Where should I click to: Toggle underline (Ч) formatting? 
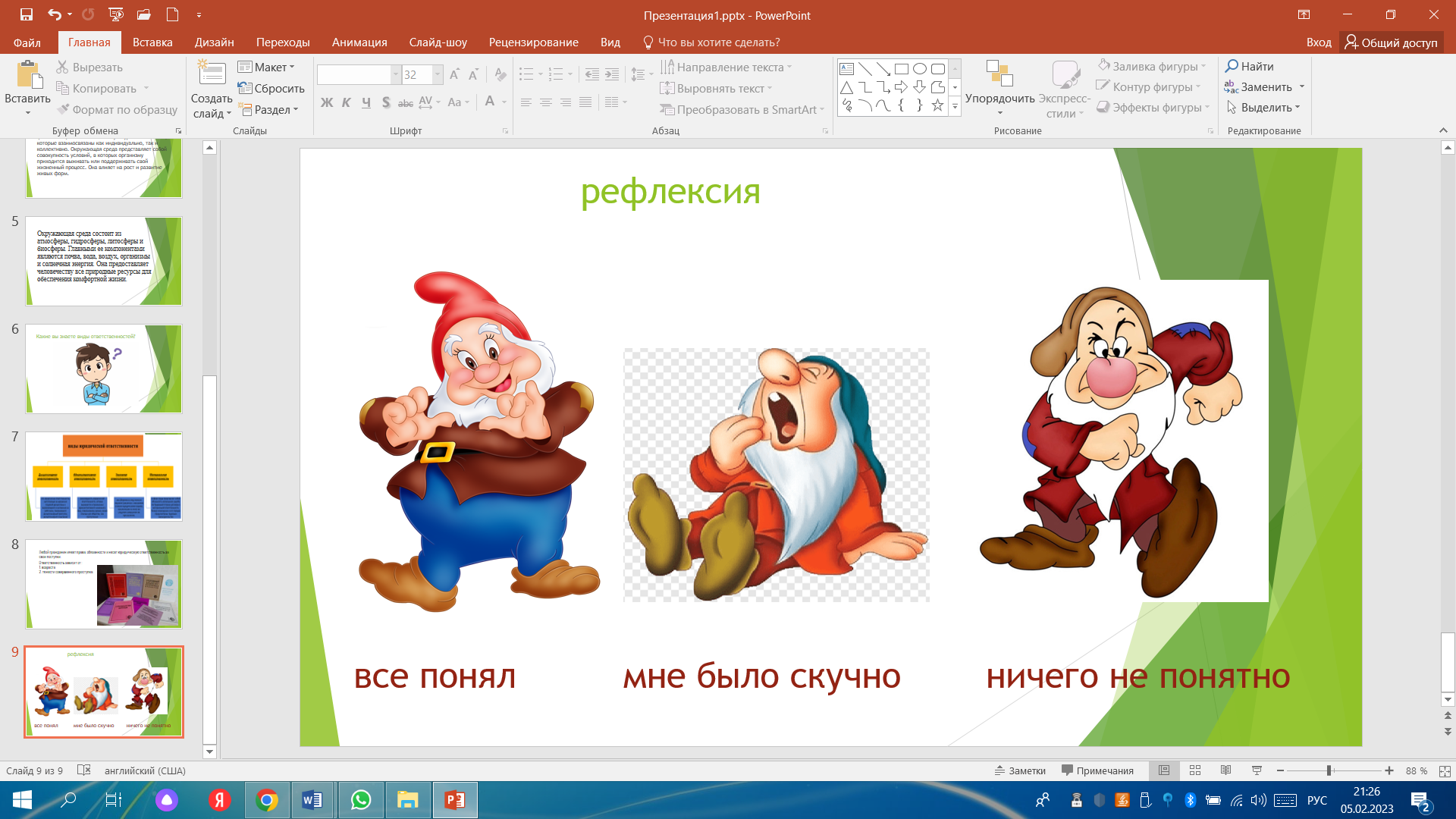click(x=366, y=102)
